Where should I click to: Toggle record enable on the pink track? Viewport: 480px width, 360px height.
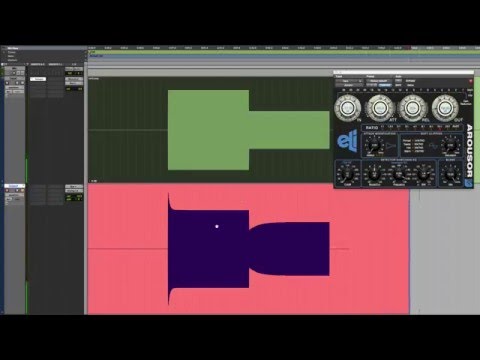8,191
